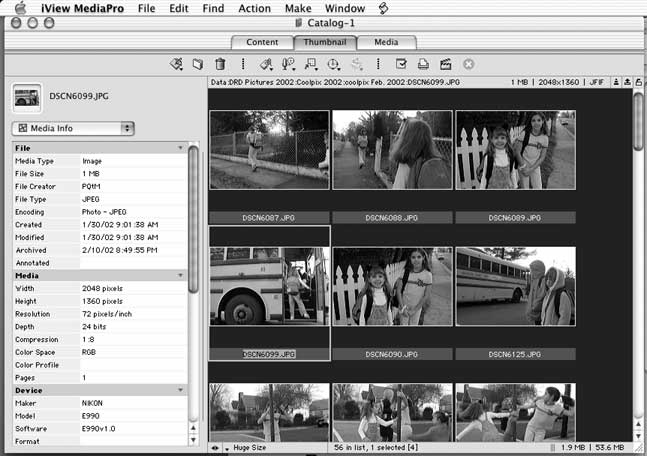Open the label pencil tool in toolbar
This screenshot has height=456, width=647.
(x=176, y=64)
